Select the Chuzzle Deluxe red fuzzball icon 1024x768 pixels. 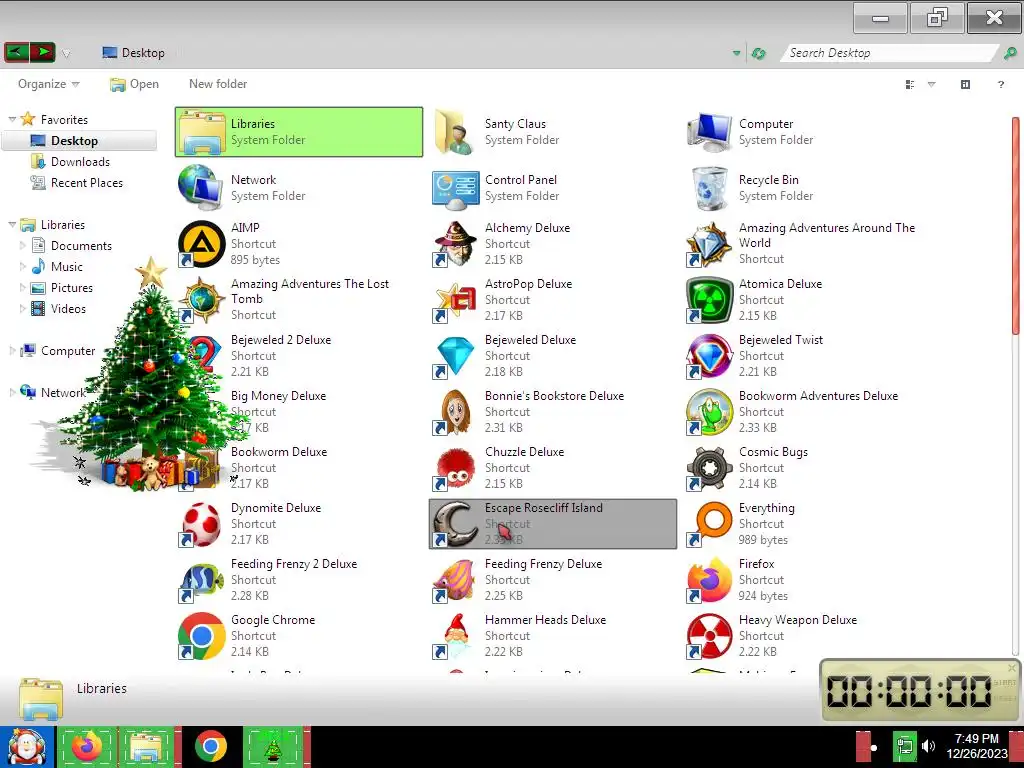(455, 468)
